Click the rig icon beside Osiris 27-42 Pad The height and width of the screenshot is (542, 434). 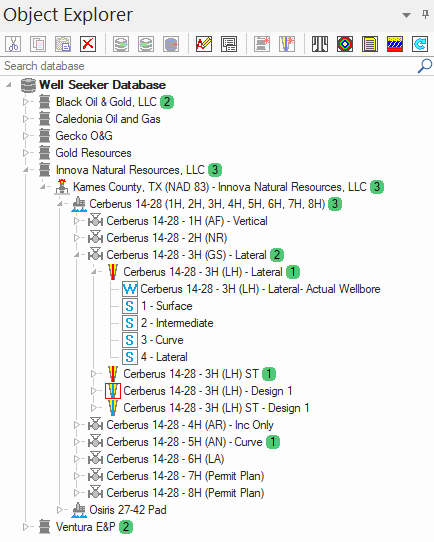[x=79, y=510]
